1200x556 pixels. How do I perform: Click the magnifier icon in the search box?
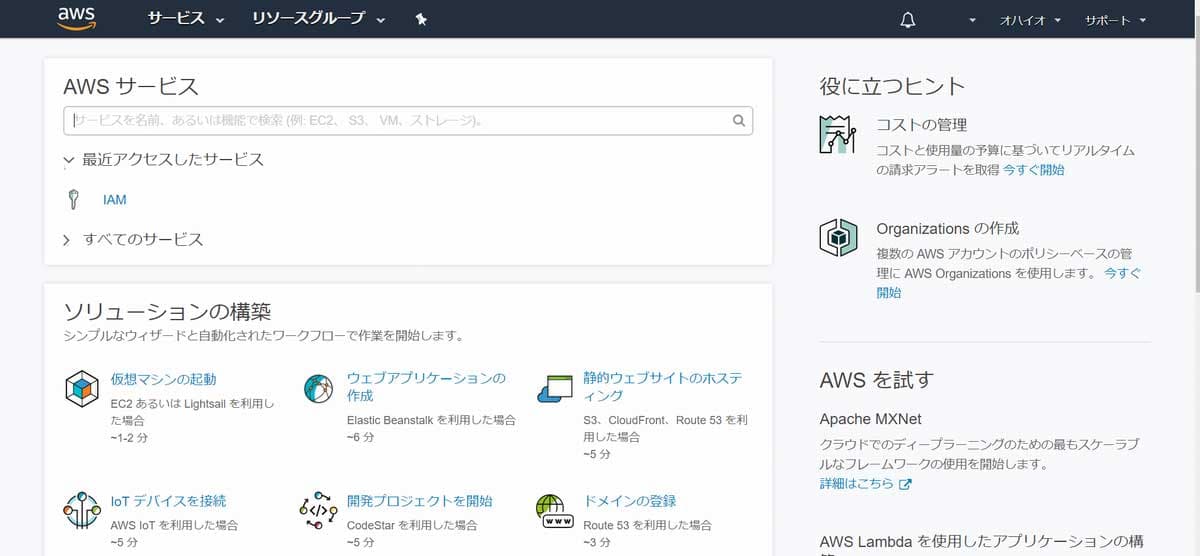point(739,121)
